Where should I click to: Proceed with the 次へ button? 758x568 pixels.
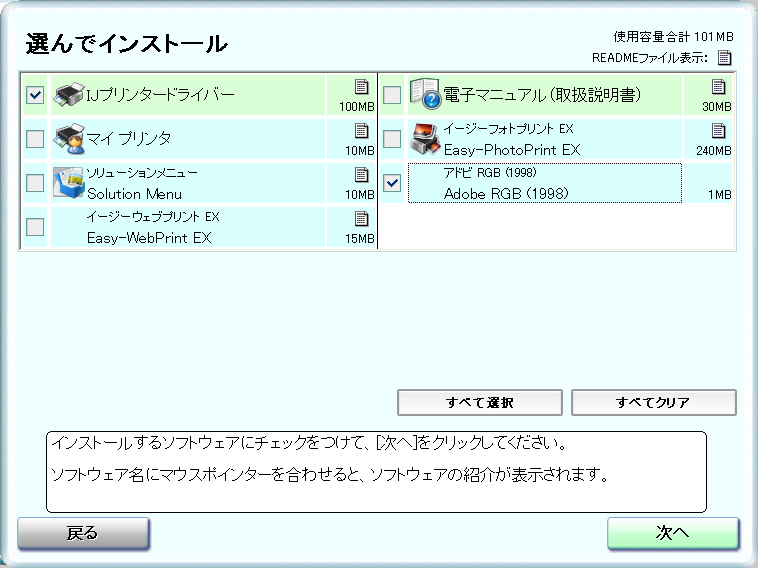672,534
